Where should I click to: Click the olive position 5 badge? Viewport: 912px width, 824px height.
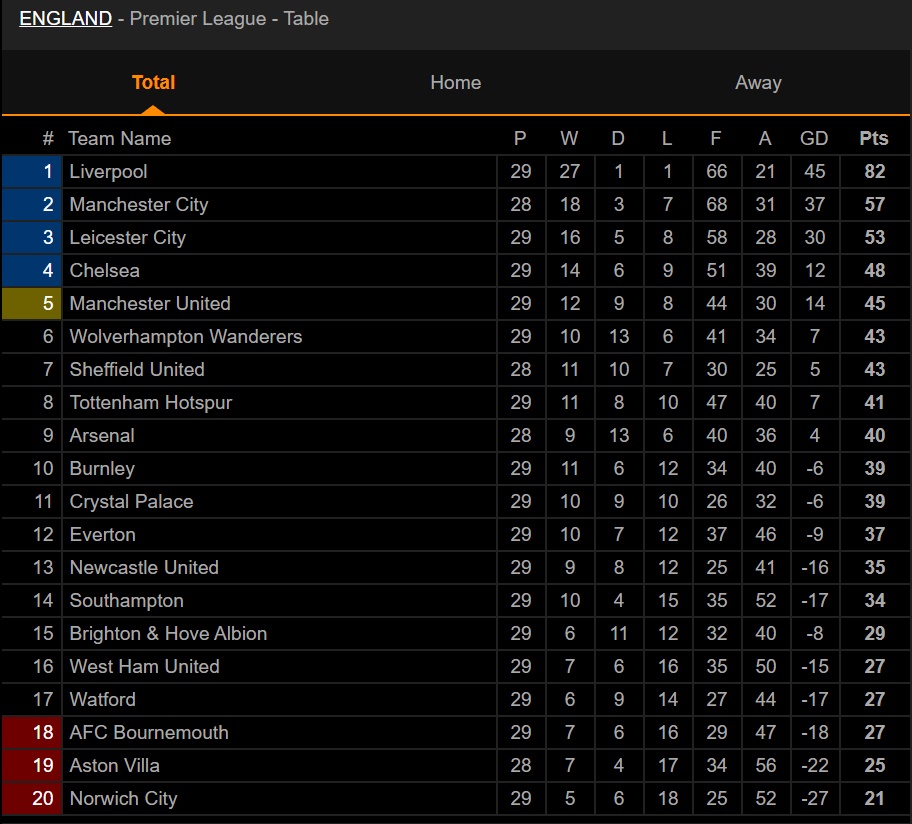[x=32, y=304]
